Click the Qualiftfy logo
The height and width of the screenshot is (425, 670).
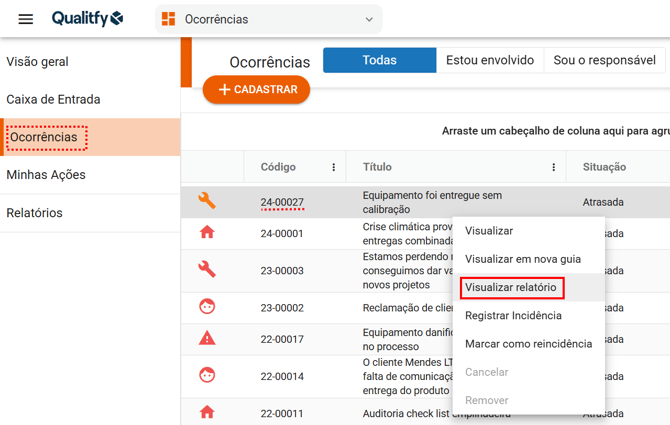tap(88, 19)
